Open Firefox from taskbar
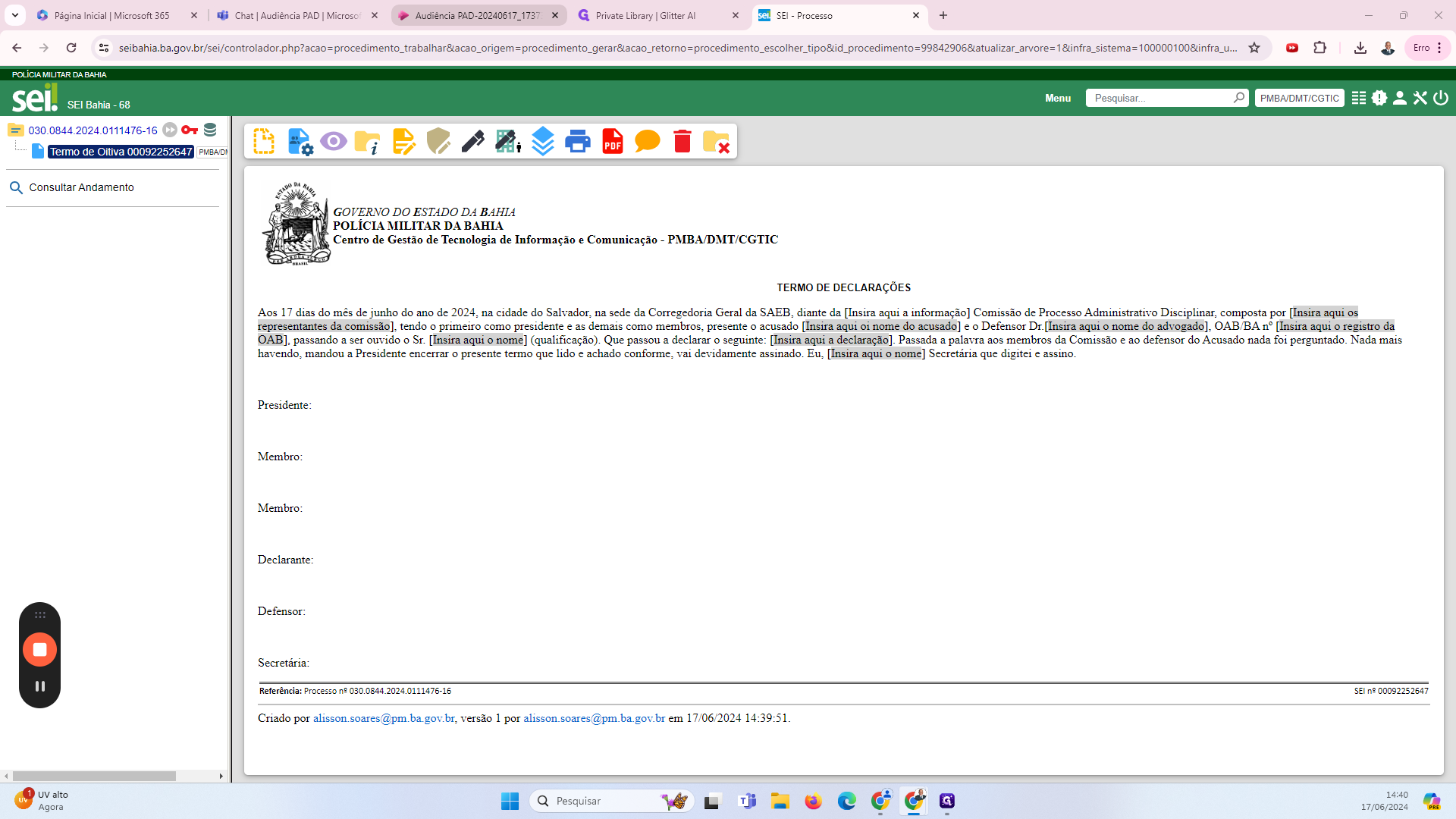The height and width of the screenshot is (819, 1456). click(814, 801)
